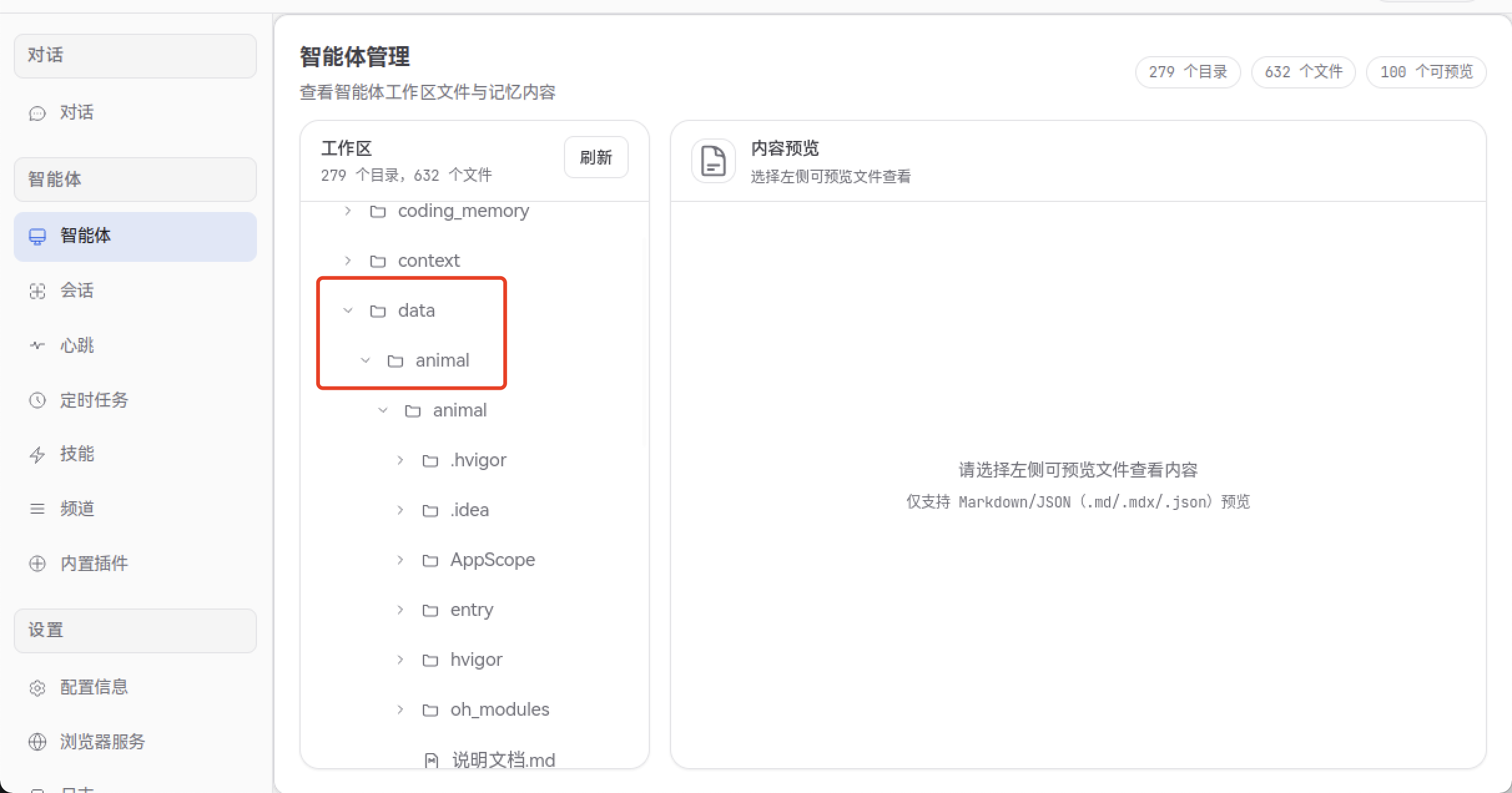The height and width of the screenshot is (793, 1512).
Task: Click the 说明文档.md file icon
Action: pyautogui.click(x=431, y=761)
